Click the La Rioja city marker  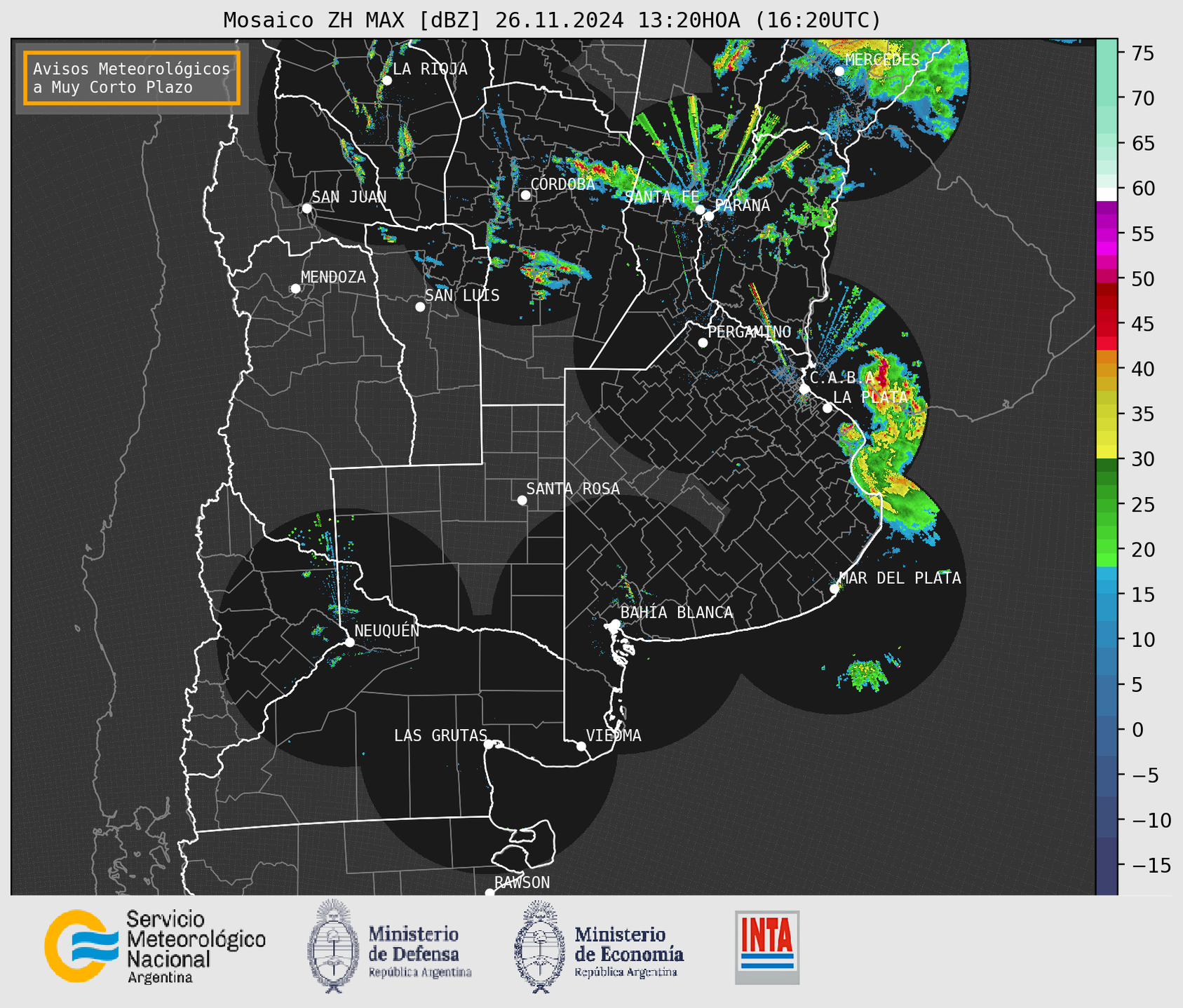(x=387, y=81)
